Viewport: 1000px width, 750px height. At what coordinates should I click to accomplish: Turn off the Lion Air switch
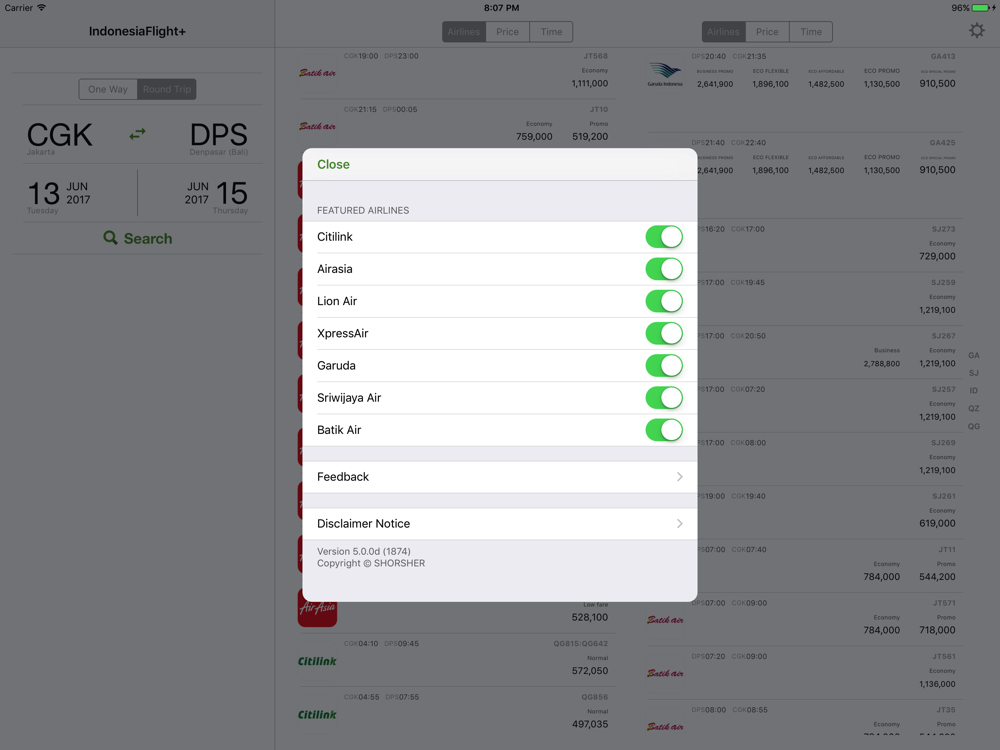tap(664, 301)
